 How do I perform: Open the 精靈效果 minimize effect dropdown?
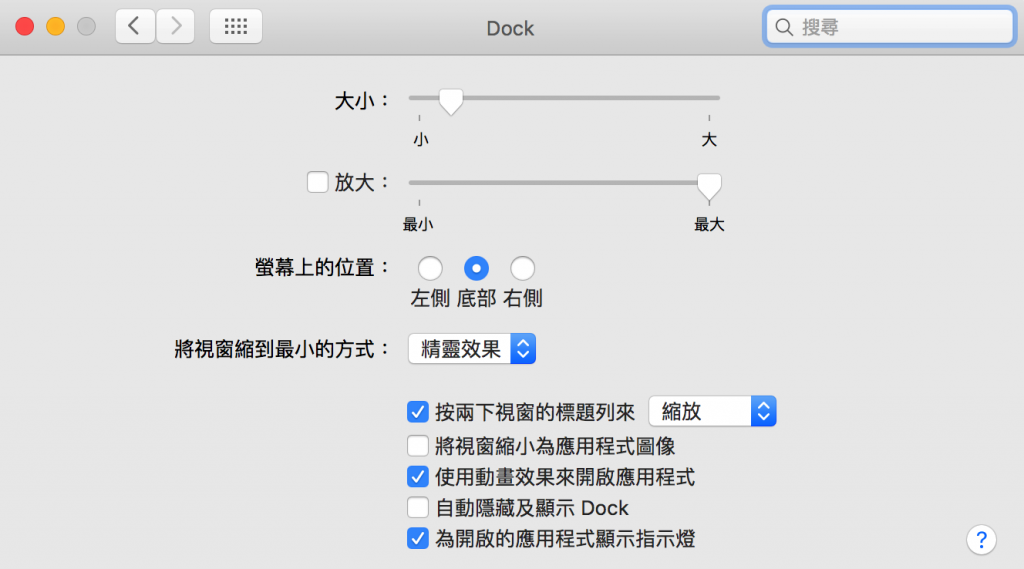[472, 349]
